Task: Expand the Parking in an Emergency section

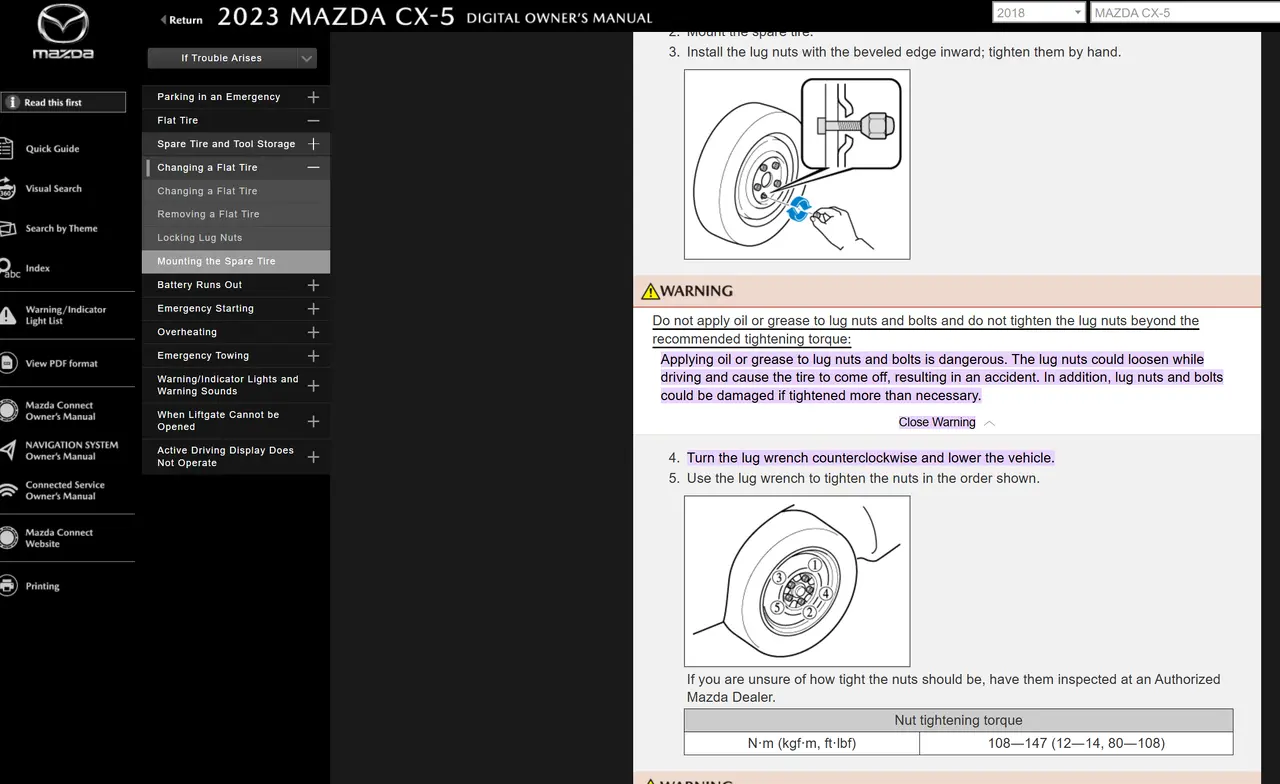Action: (x=313, y=97)
